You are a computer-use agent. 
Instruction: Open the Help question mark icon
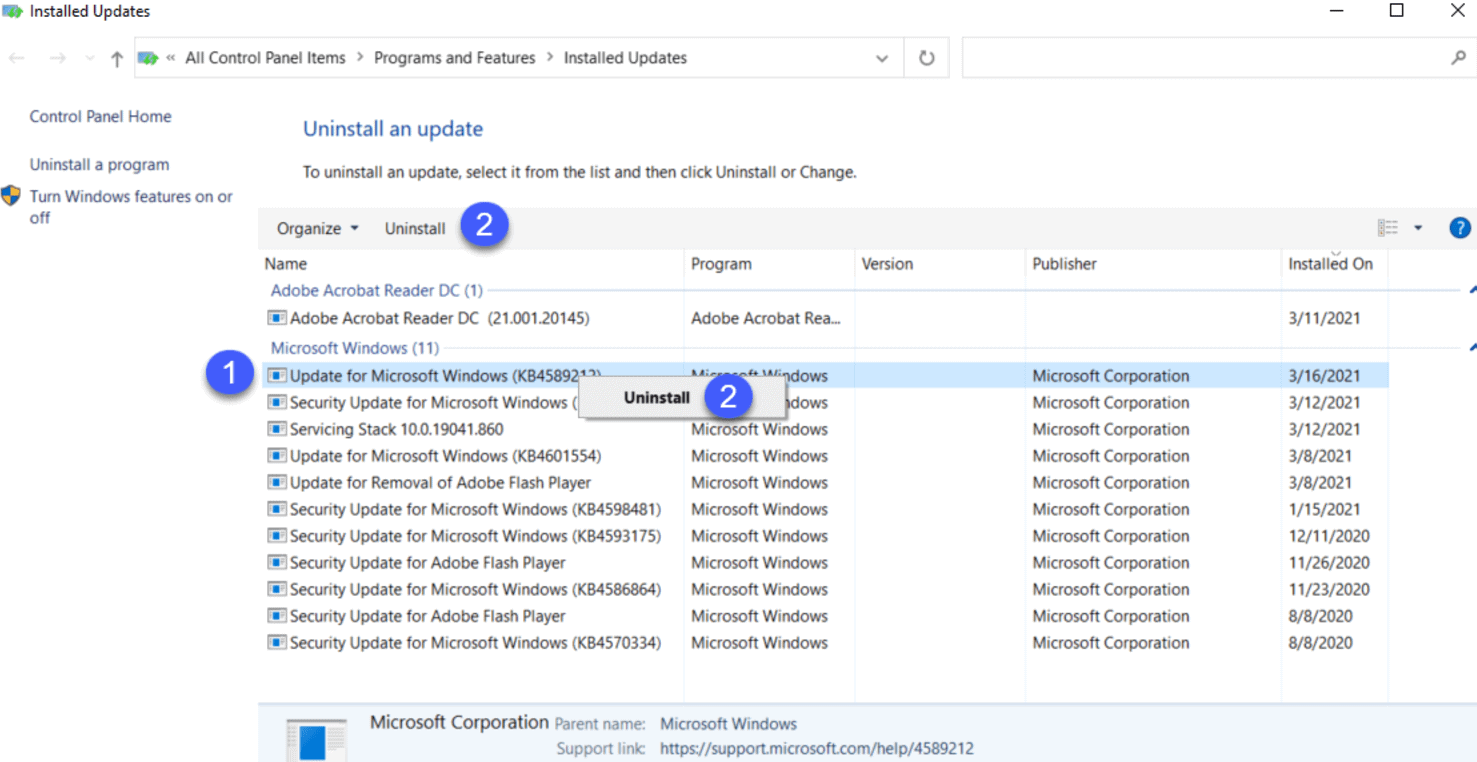pyautogui.click(x=1460, y=228)
